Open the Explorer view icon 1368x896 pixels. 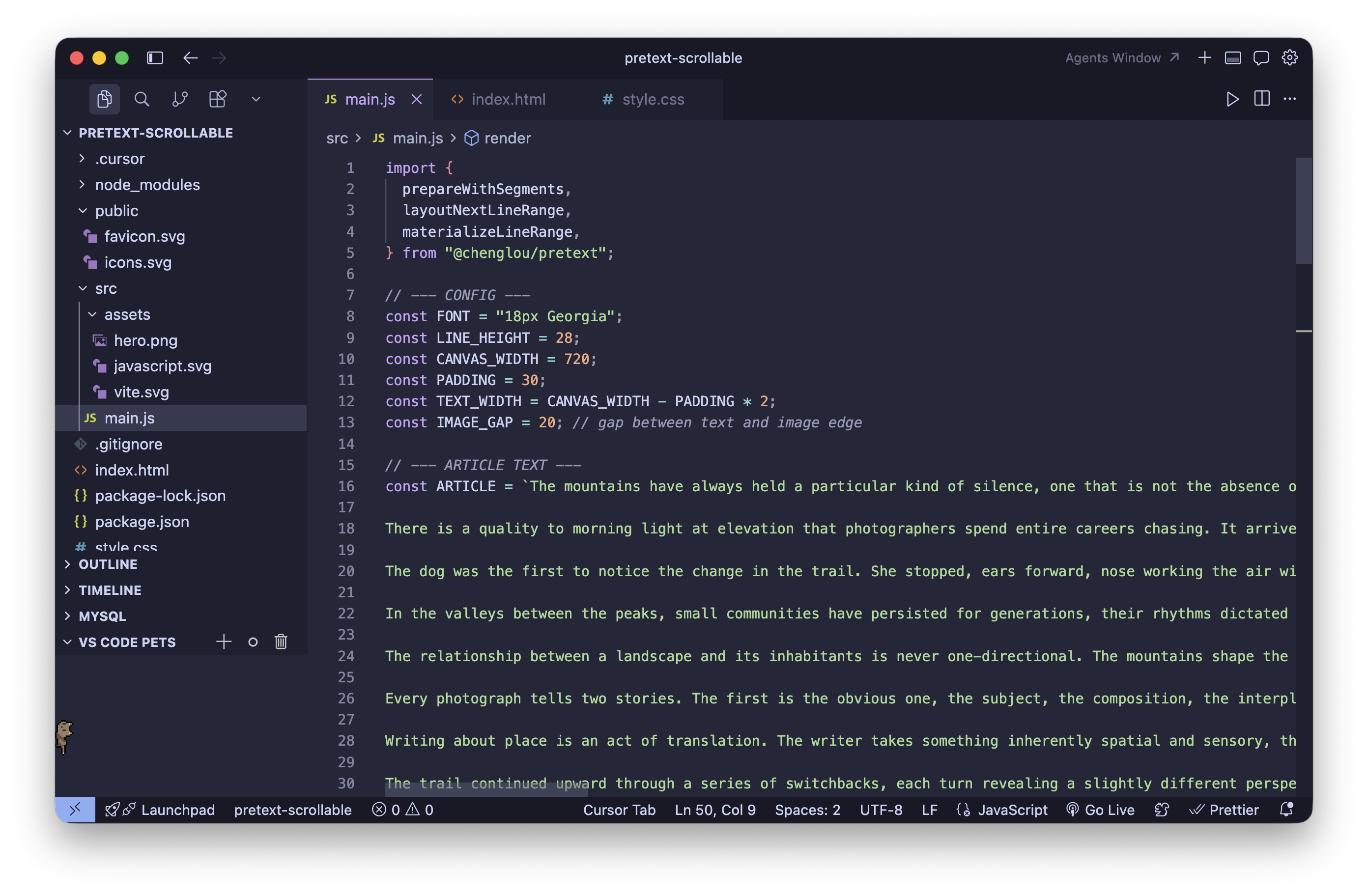104,99
